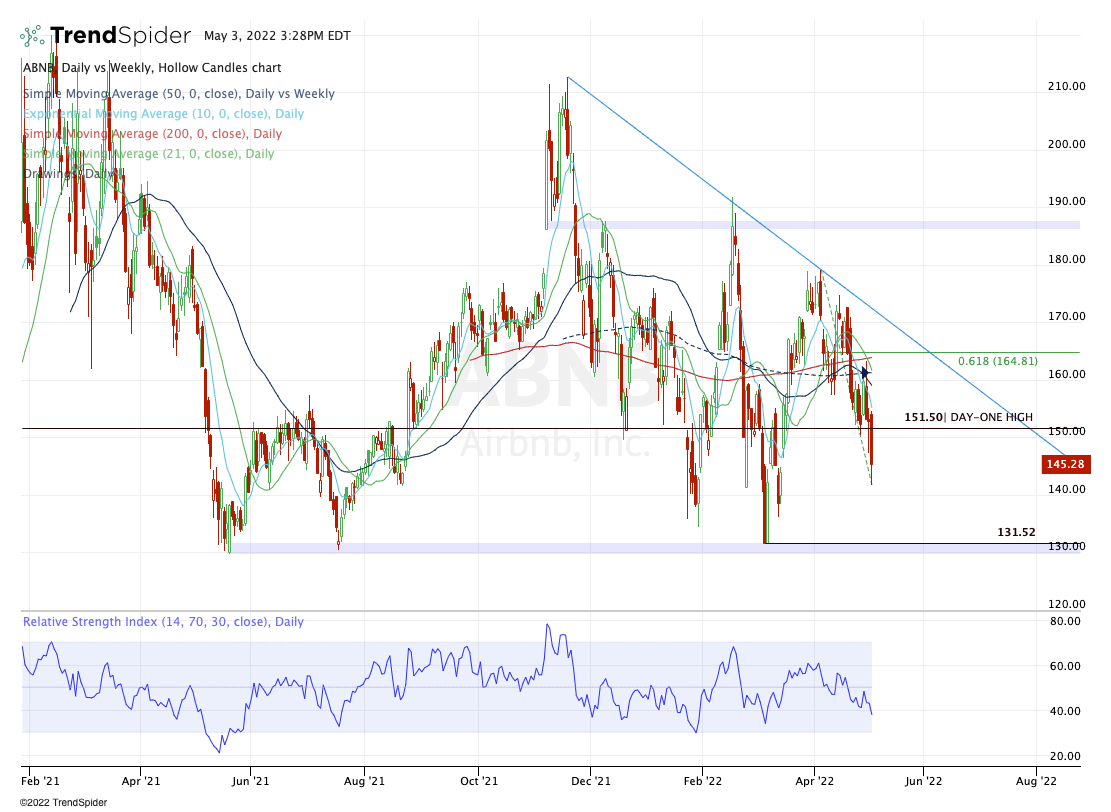The width and height of the screenshot is (1111, 812).
Task: Select the Exponential Moving Average (10) legend entry
Action: click(163, 113)
